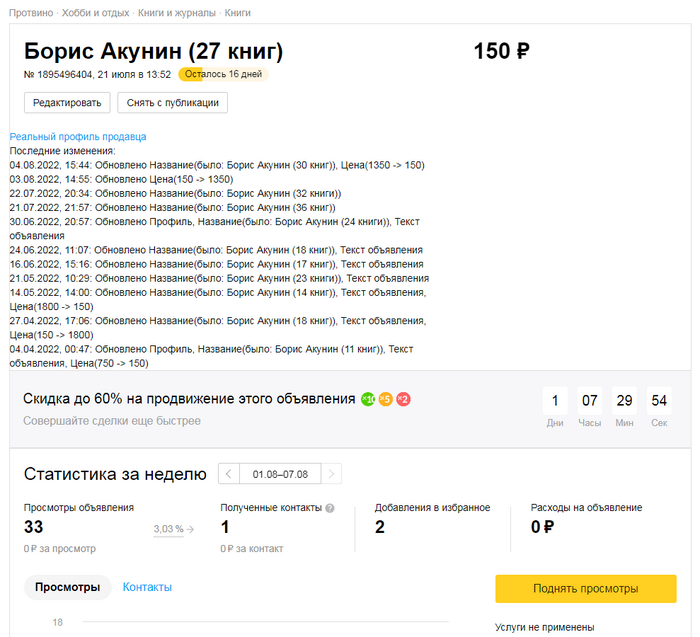Click the 04.08.2022, 15:44 change entry
The width and height of the screenshot is (700, 637).
[x=217, y=165]
